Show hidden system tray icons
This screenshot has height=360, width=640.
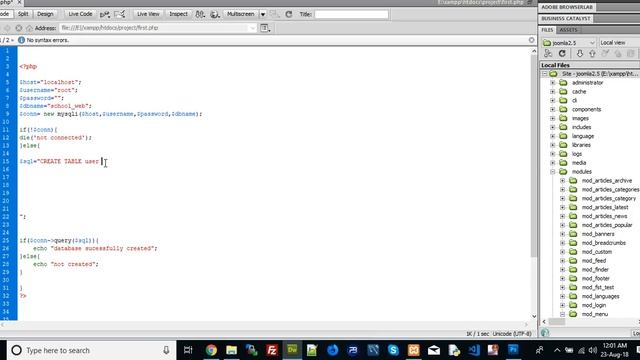point(557,350)
